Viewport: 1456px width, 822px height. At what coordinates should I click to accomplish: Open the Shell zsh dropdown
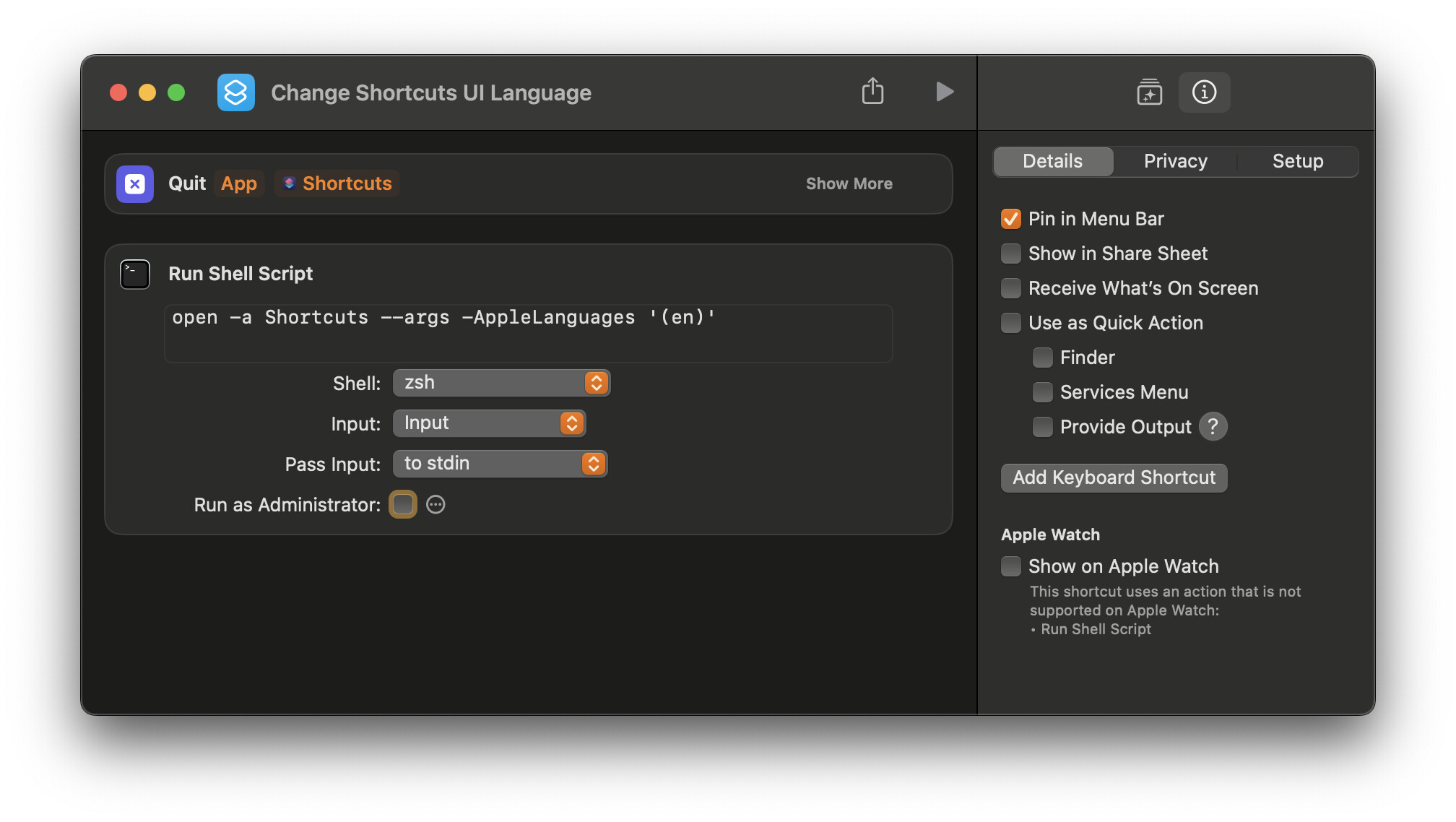coord(501,383)
